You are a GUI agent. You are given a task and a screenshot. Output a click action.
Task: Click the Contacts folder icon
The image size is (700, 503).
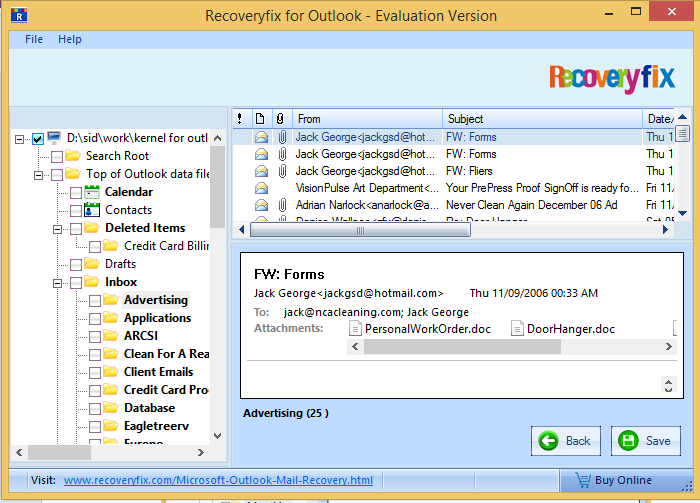click(x=92, y=210)
